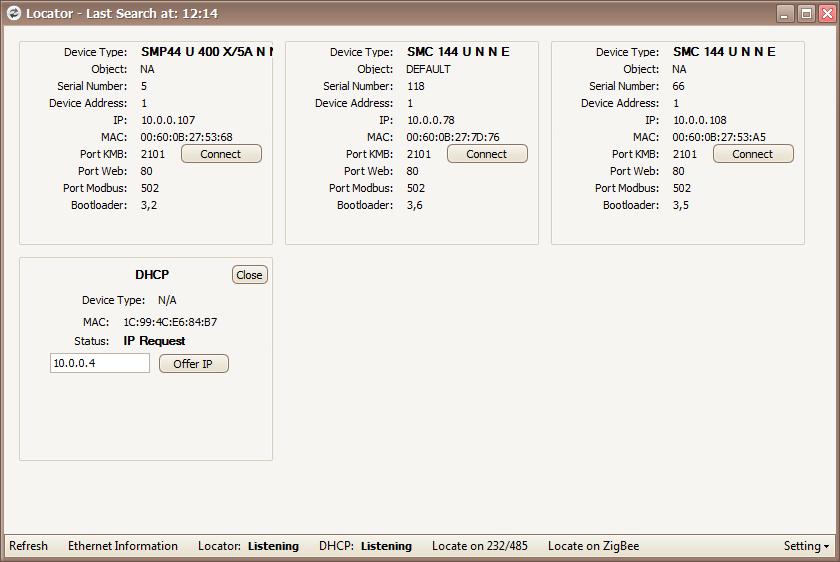Click the Locator app icon in title bar
Viewport: 840px width, 562px height.
[x=13, y=13]
